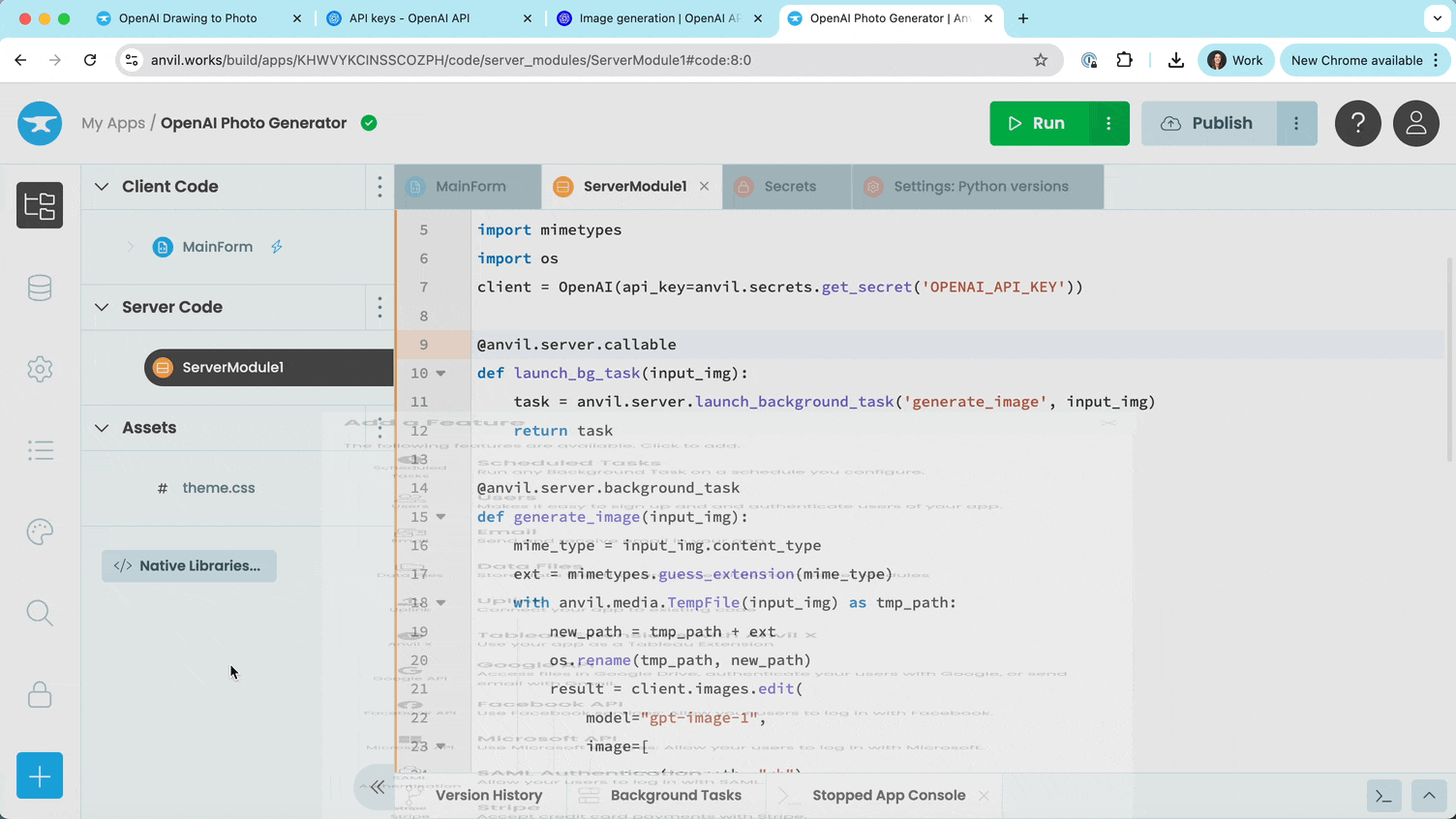1456x819 pixels.
Task: Open Native Libraries editor
Action: [x=189, y=566]
